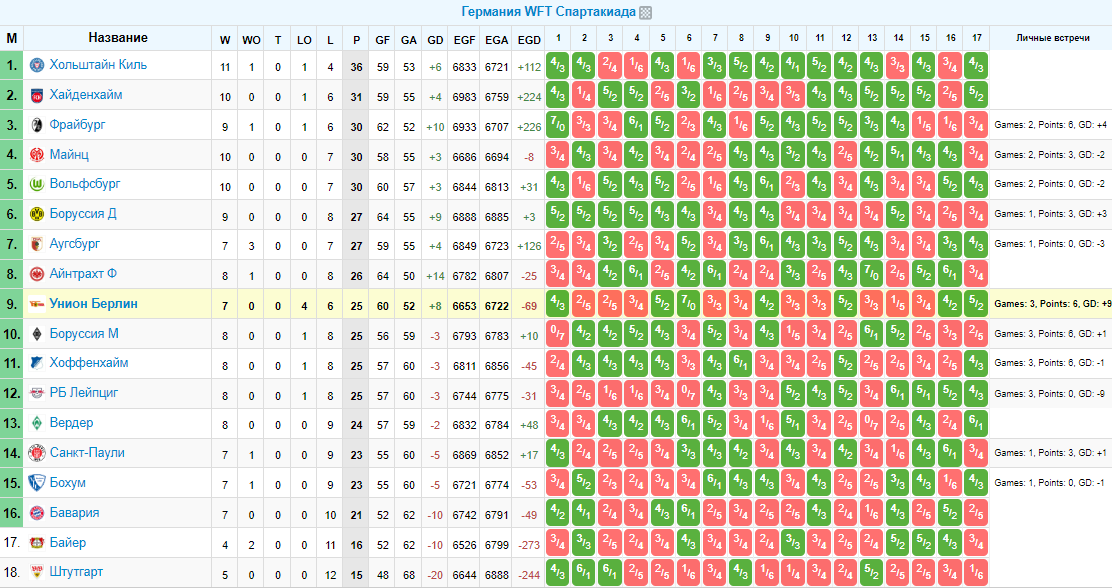
Task: Click the Фрайбург club logo
Action: 37,126
